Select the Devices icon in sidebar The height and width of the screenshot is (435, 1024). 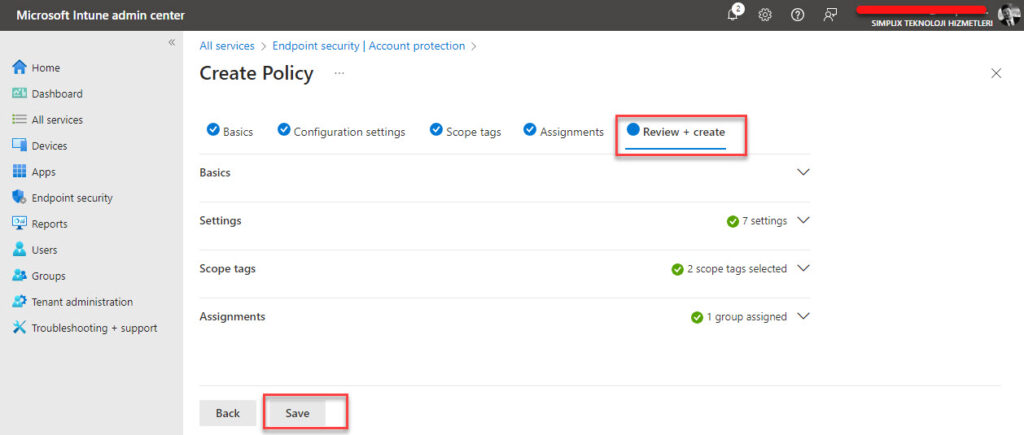point(18,146)
